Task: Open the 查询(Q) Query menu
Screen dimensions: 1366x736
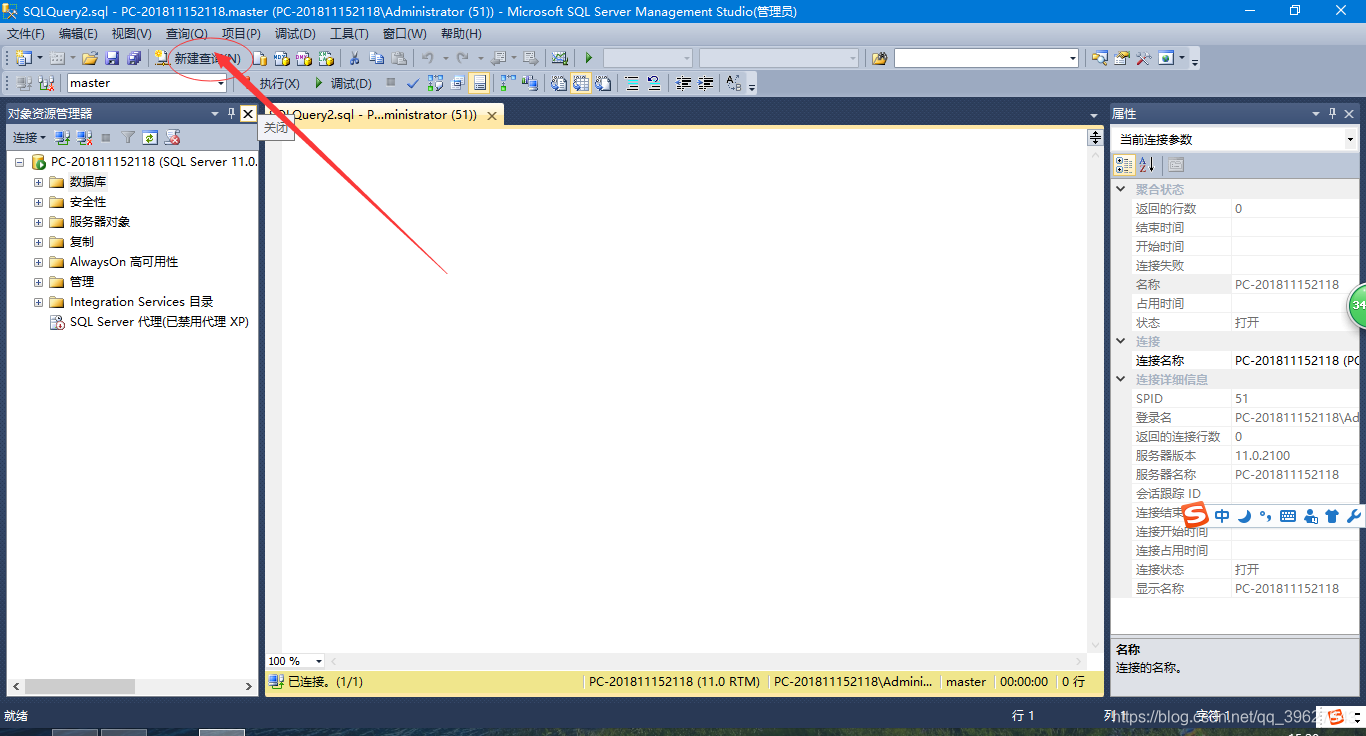Action: (187, 34)
